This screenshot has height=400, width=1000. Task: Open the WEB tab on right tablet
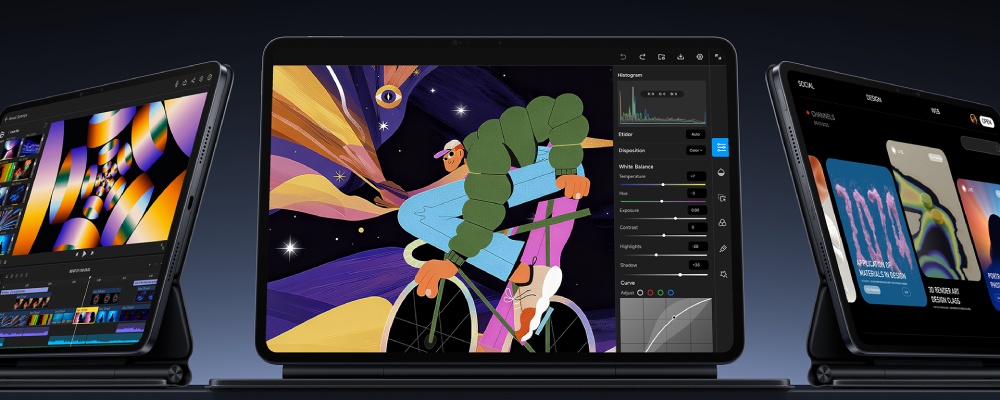(x=935, y=110)
